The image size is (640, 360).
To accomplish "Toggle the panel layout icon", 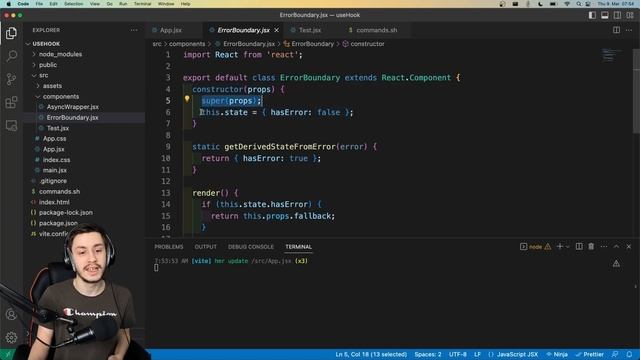I will [605, 15].
